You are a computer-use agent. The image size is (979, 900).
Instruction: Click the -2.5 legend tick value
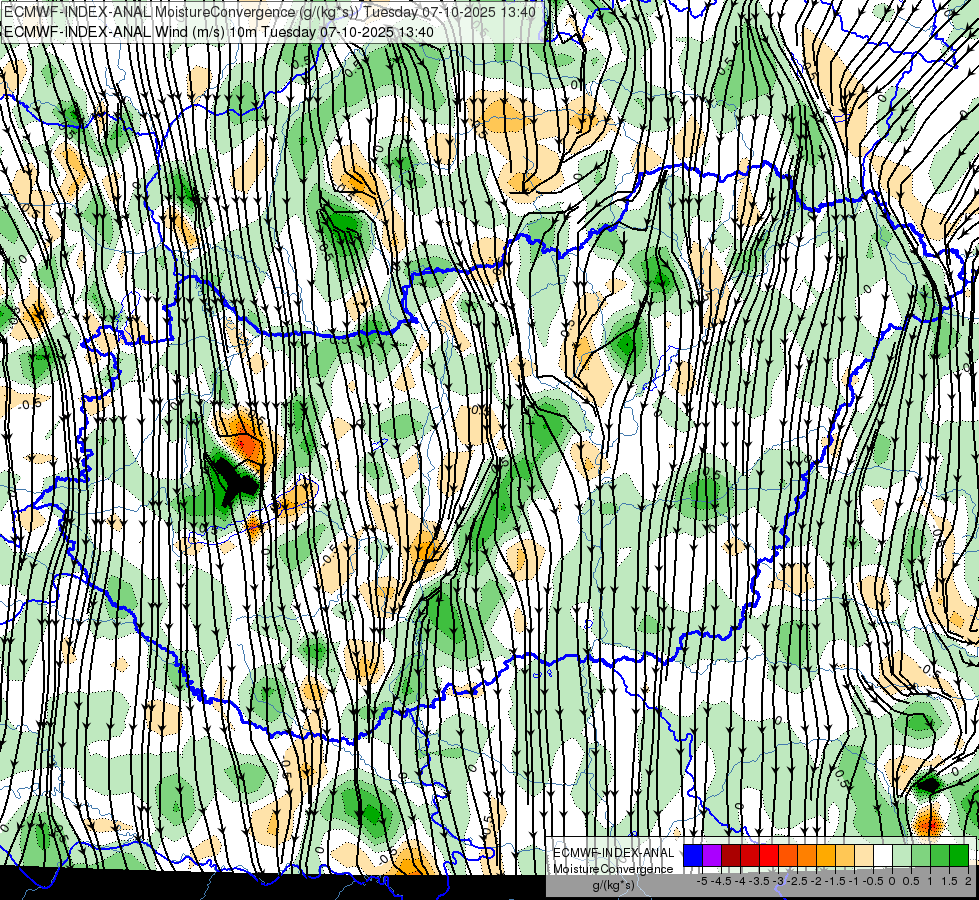click(797, 881)
